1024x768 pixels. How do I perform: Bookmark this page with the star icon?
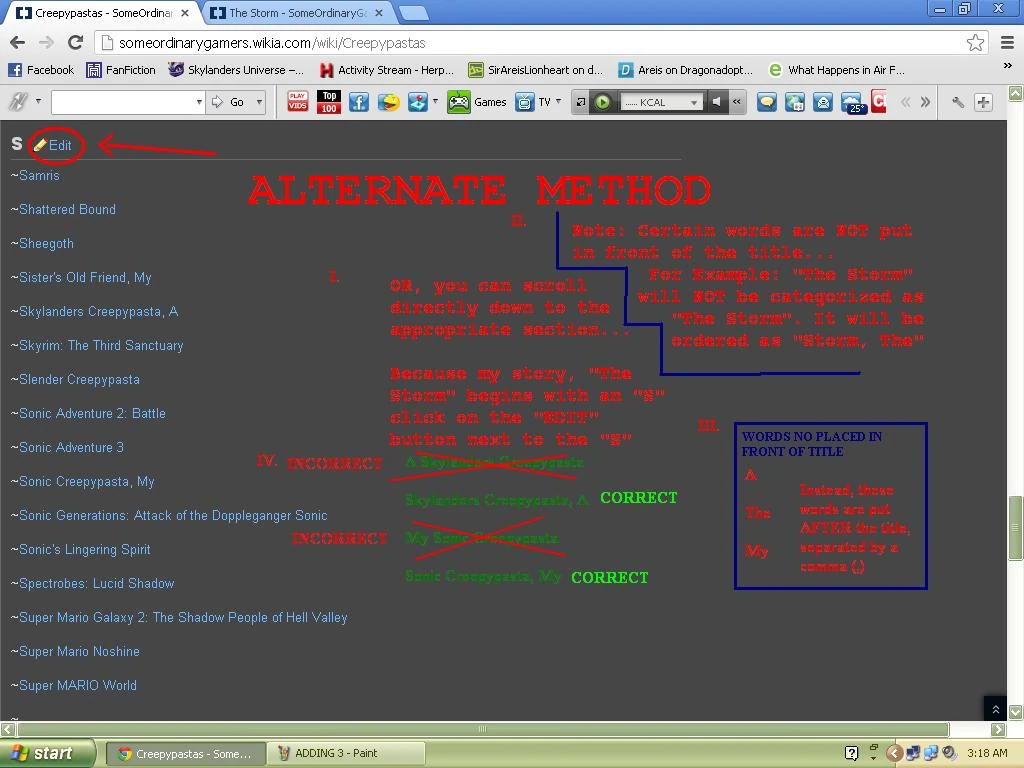975,42
